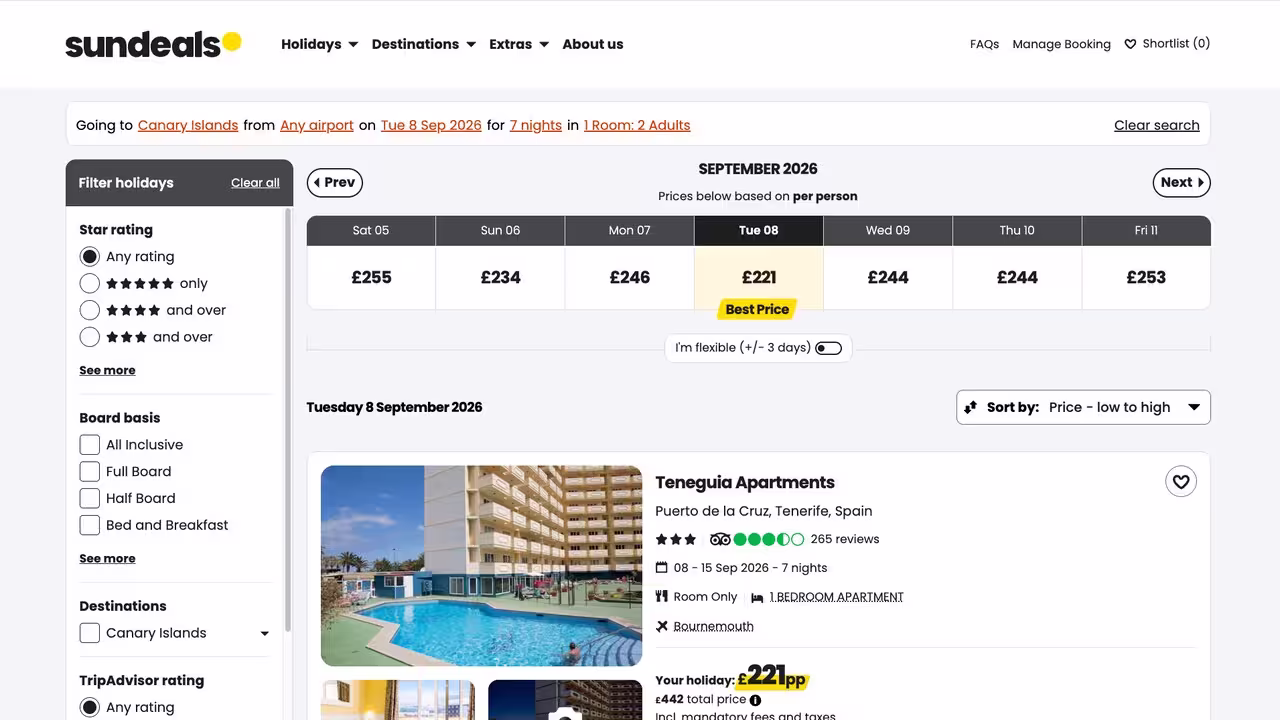Select five stars only rating
The width and height of the screenshot is (1280, 720).
click(x=90, y=284)
